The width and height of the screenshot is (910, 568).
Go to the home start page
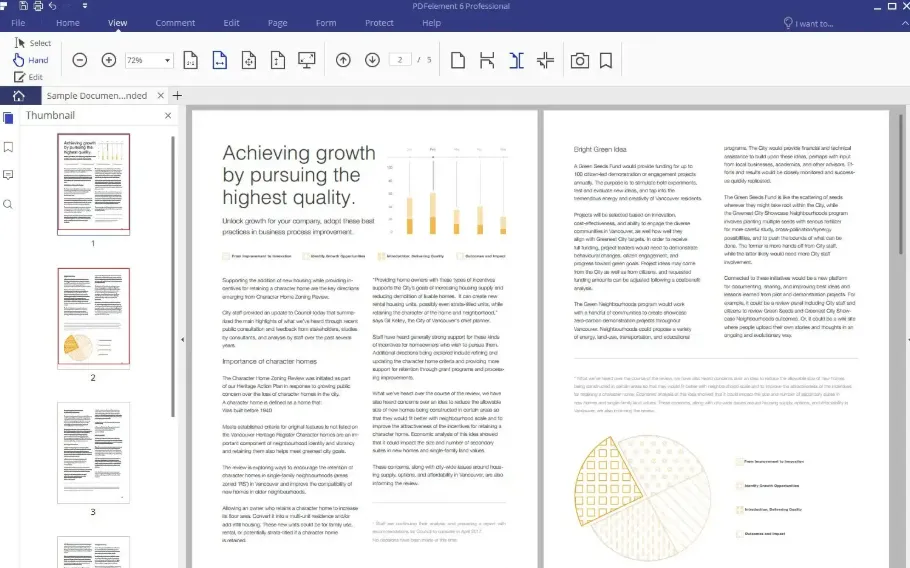(x=19, y=96)
